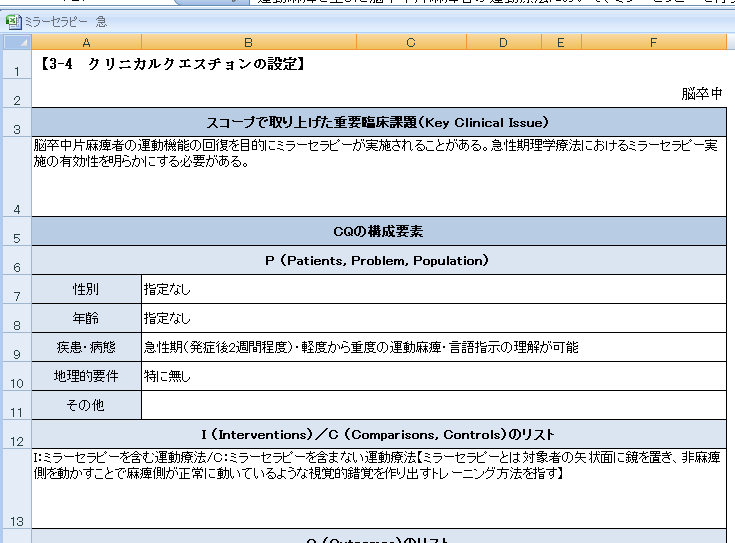Image resolution: width=735 pixels, height=543 pixels.
Task: Select row 7 header
Action: tap(17, 289)
